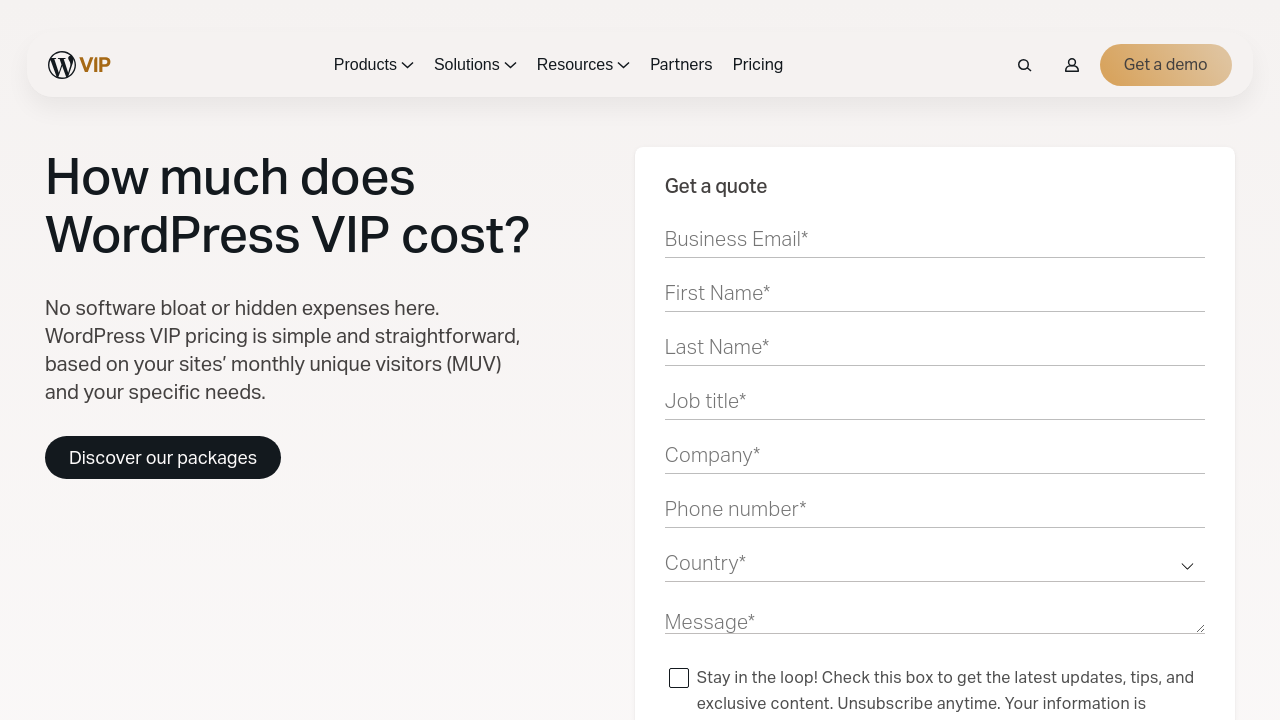
Task: Click the Country dropdown arrow icon
Action: pos(1187,566)
